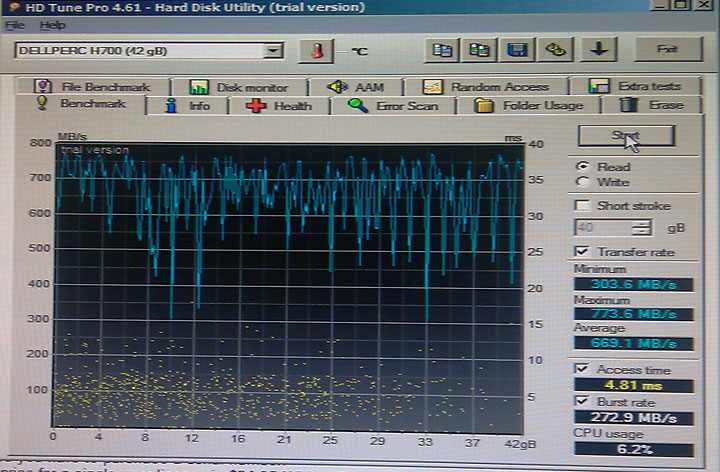Open the AAM tab
Viewport: 720px width, 472px height.
(355, 87)
